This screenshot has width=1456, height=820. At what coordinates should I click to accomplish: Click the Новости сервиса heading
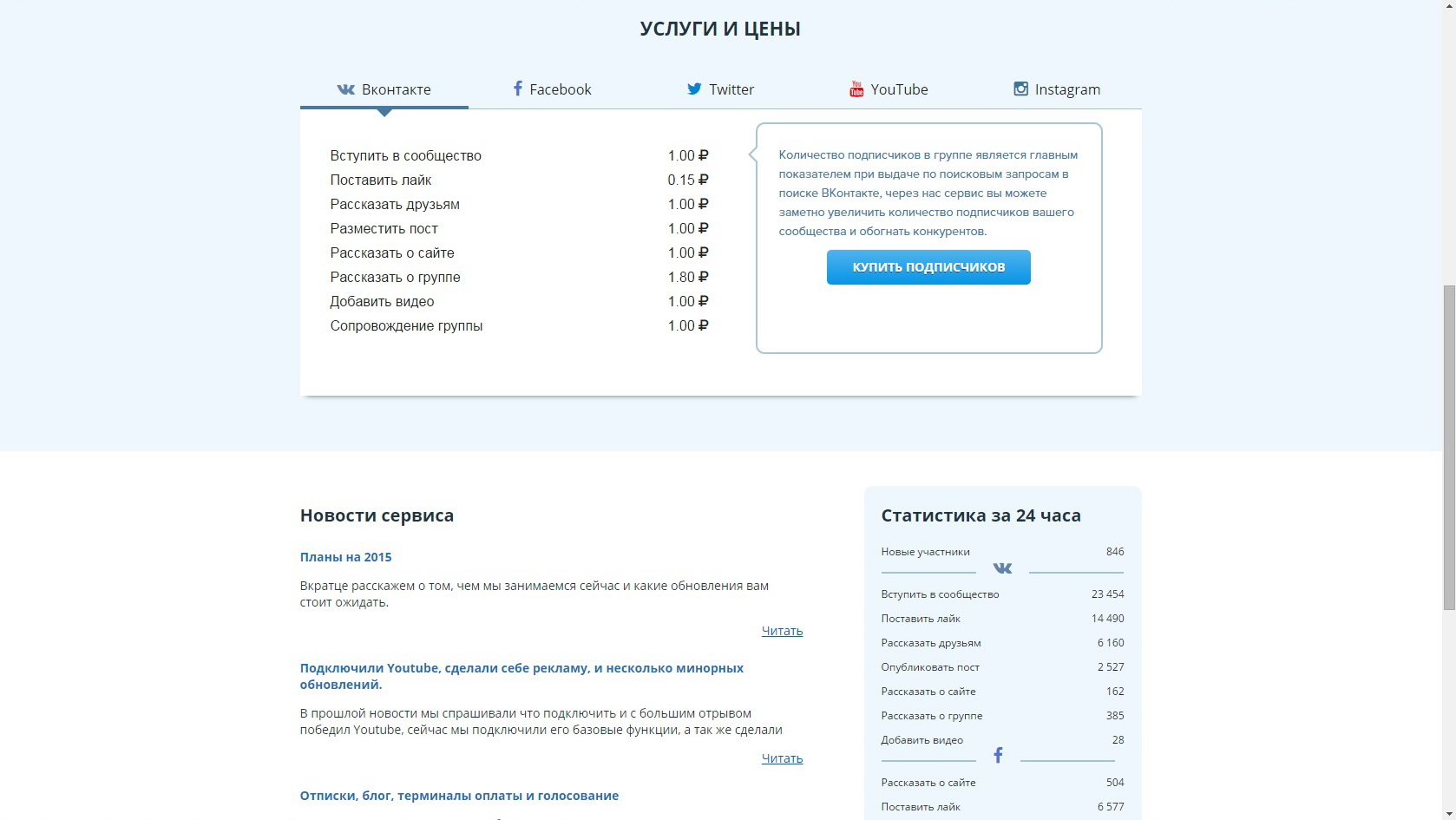click(x=377, y=515)
